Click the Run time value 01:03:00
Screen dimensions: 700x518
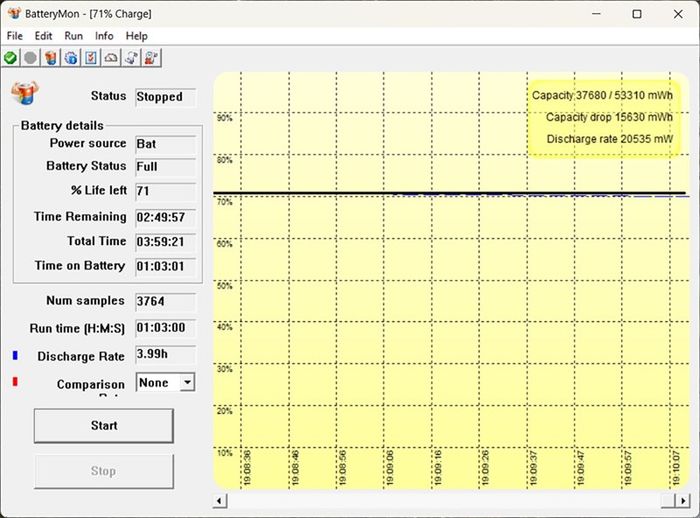pos(165,328)
